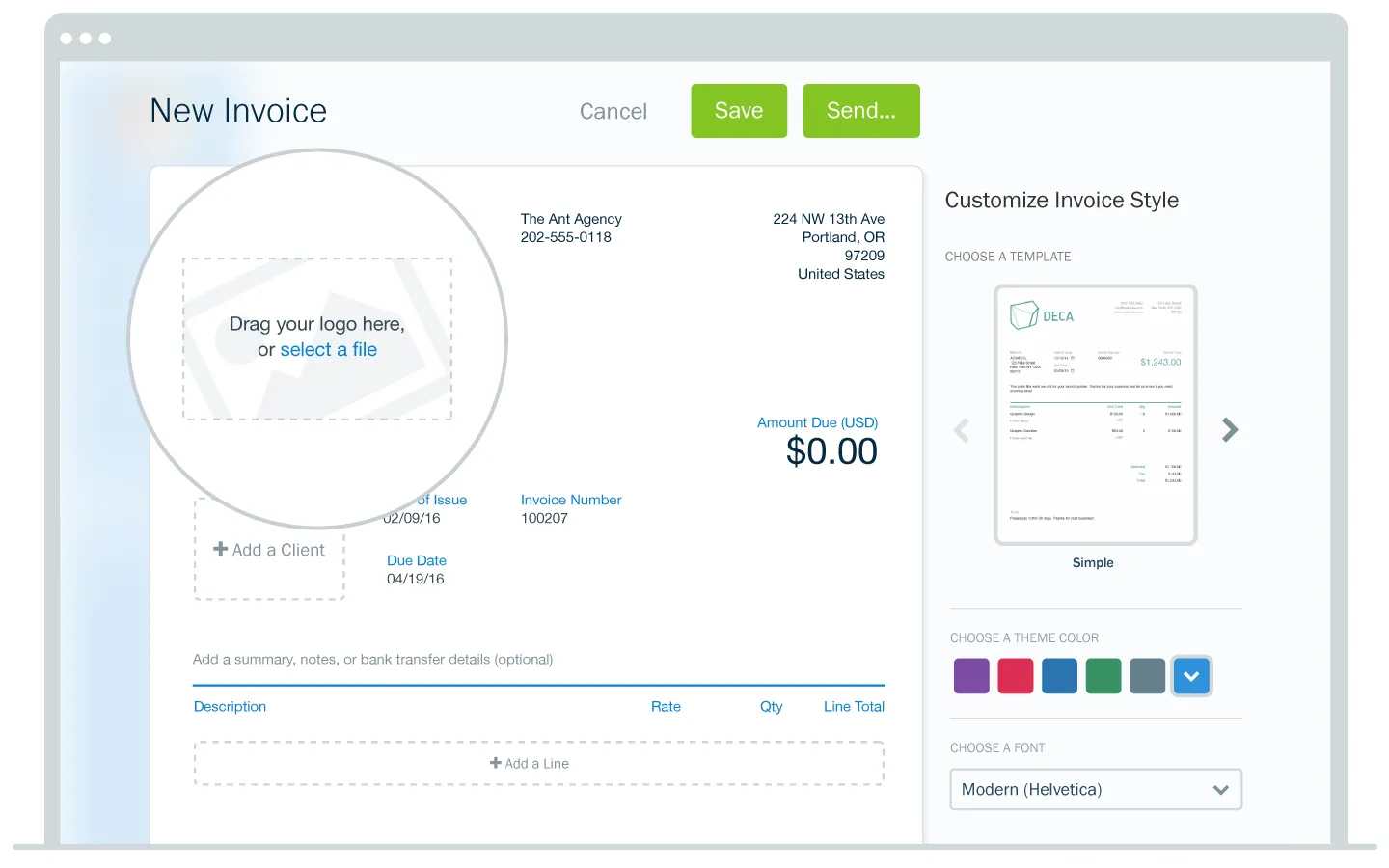
Task: Open the more theme colors dropdown
Action: pyautogui.click(x=1191, y=676)
